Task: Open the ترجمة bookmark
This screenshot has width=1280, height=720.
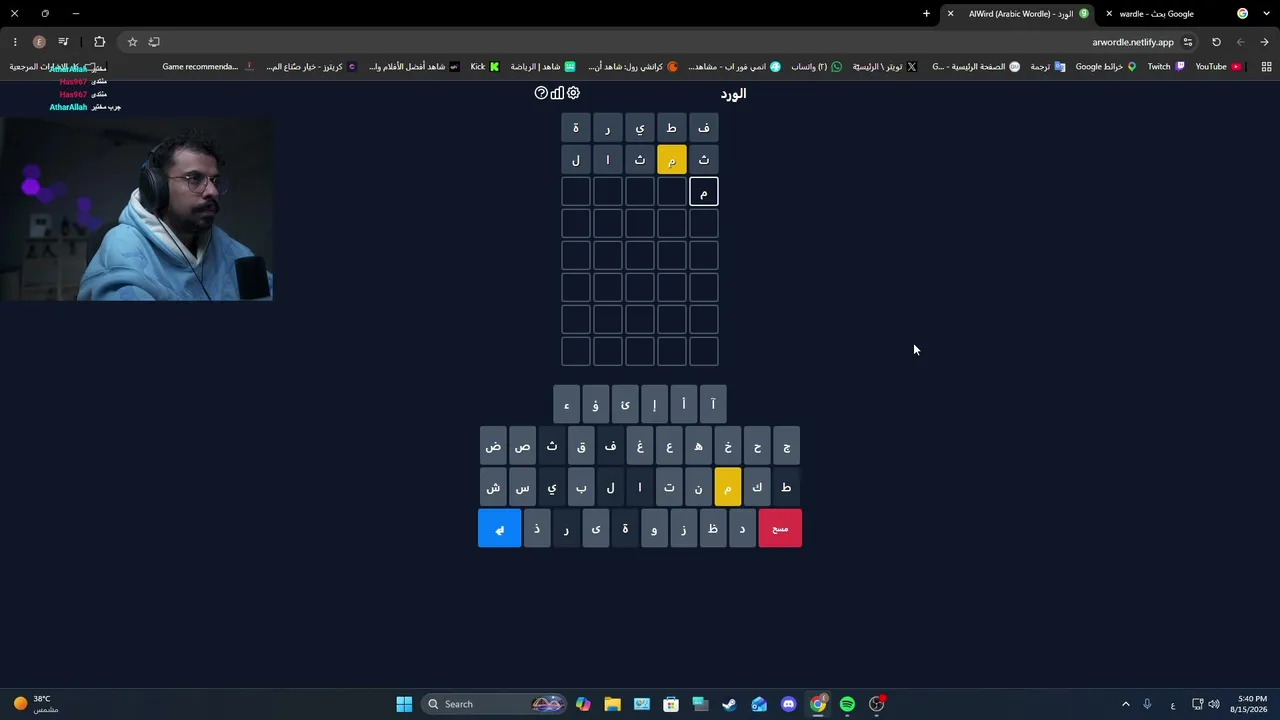Action: pos(1048,67)
